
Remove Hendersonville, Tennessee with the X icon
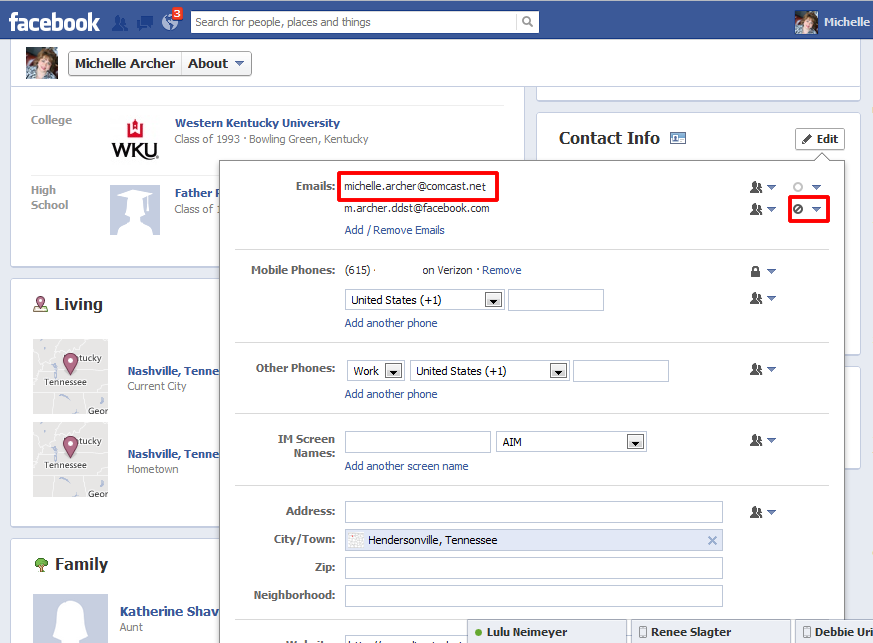(712, 540)
